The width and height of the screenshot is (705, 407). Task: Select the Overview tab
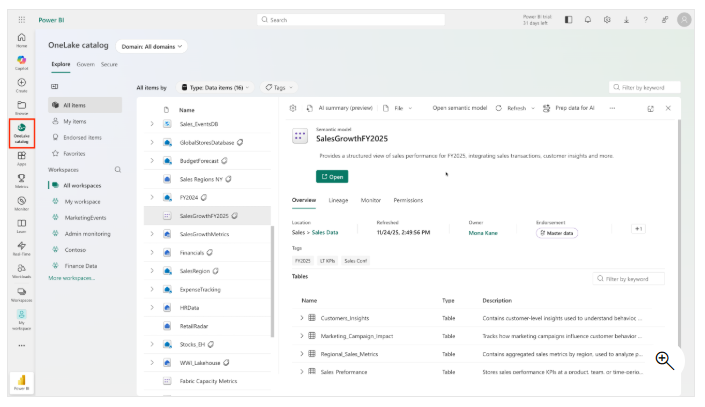coord(304,200)
